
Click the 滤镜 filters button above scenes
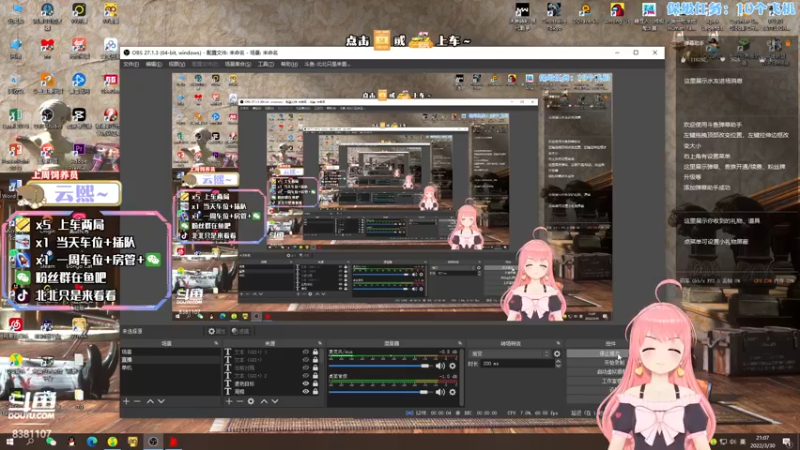[x=240, y=332]
